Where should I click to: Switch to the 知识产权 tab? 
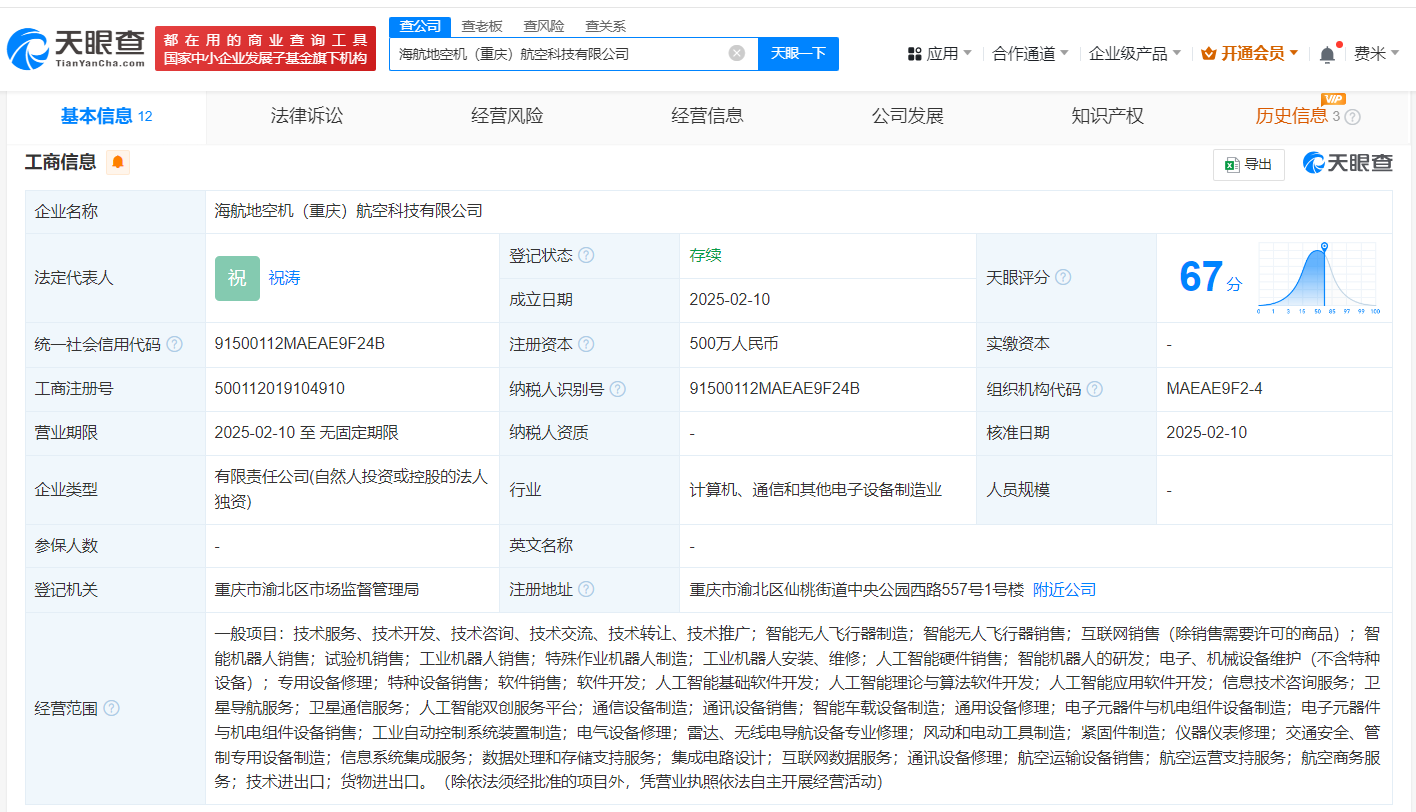click(1107, 116)
